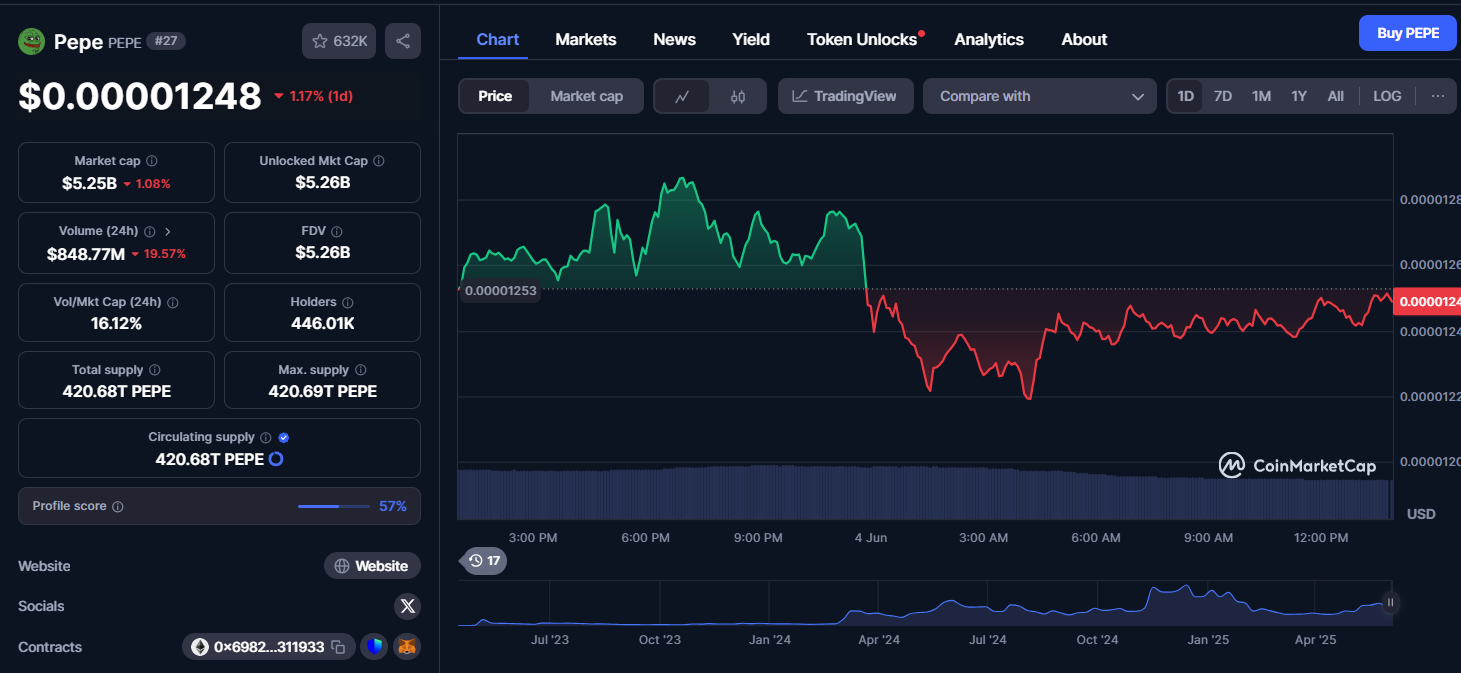Toggle chart to Market cap view

tap(586, 96)
